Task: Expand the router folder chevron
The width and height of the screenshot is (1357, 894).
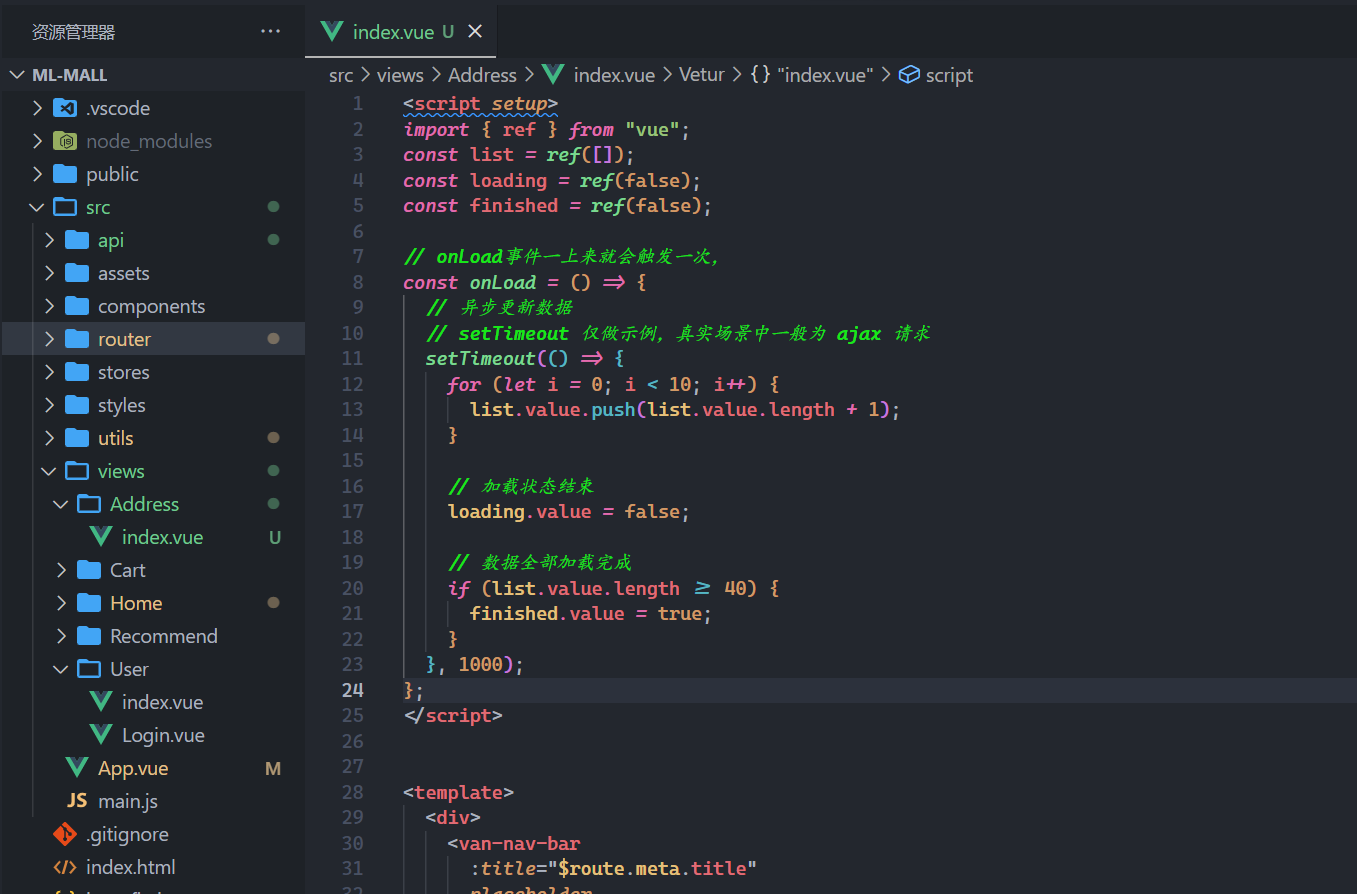Action: tap(49, 339)
